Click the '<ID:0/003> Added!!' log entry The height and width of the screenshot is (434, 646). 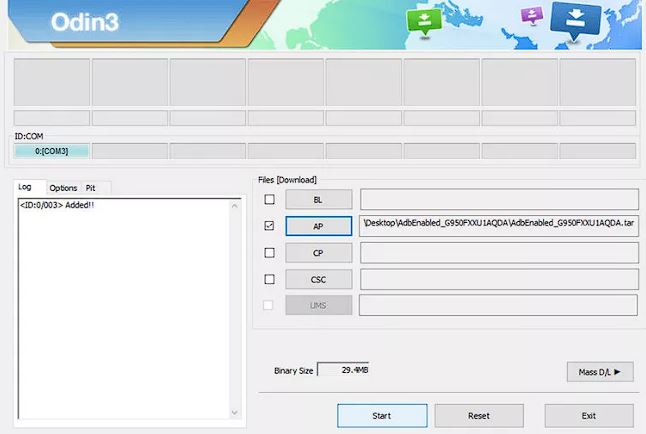pyautogui.click(x=57, y=205)
